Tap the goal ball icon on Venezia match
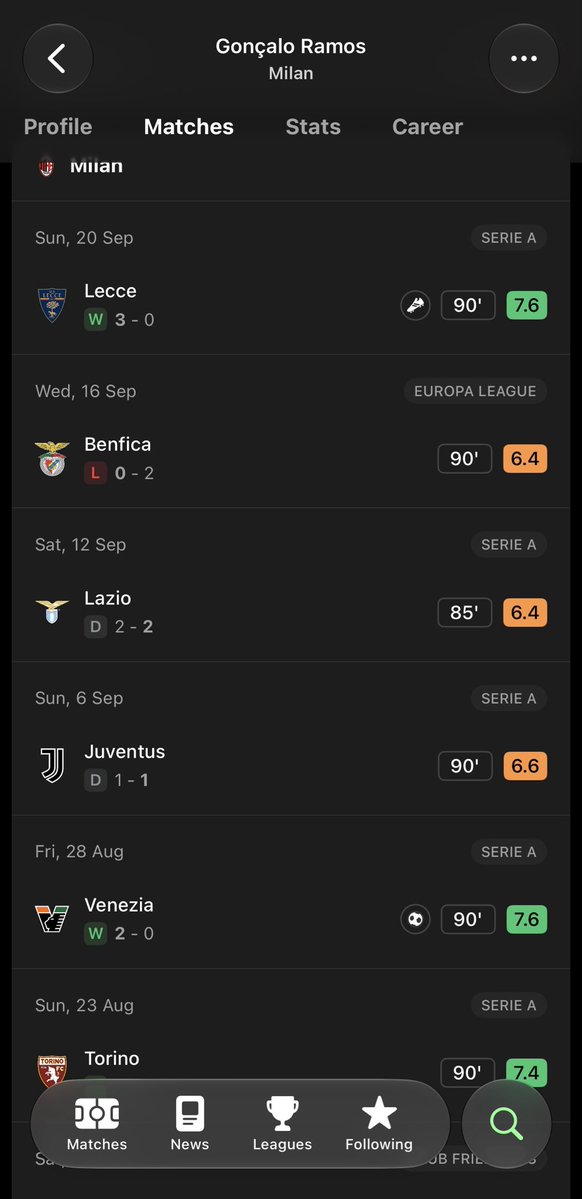 pos(415,919)
